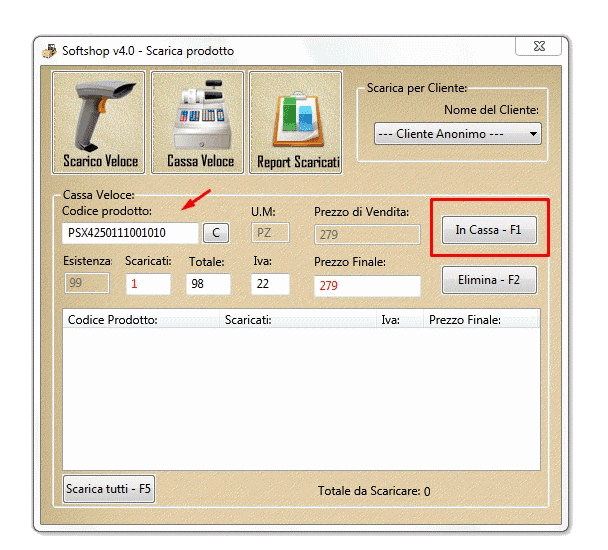Open the Report Scaricati clipboard icon
This screenshot has height=550, width=608.
point(297,121)
